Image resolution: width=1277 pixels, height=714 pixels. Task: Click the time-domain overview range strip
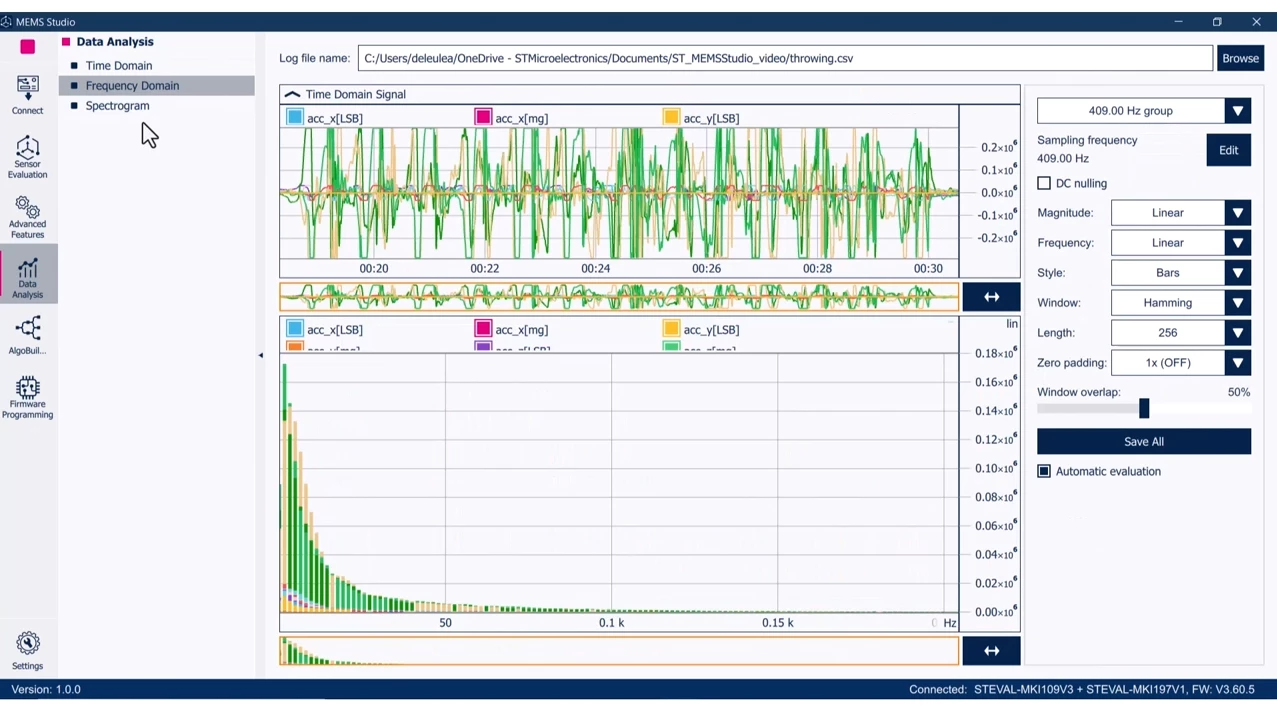(619, 297)
